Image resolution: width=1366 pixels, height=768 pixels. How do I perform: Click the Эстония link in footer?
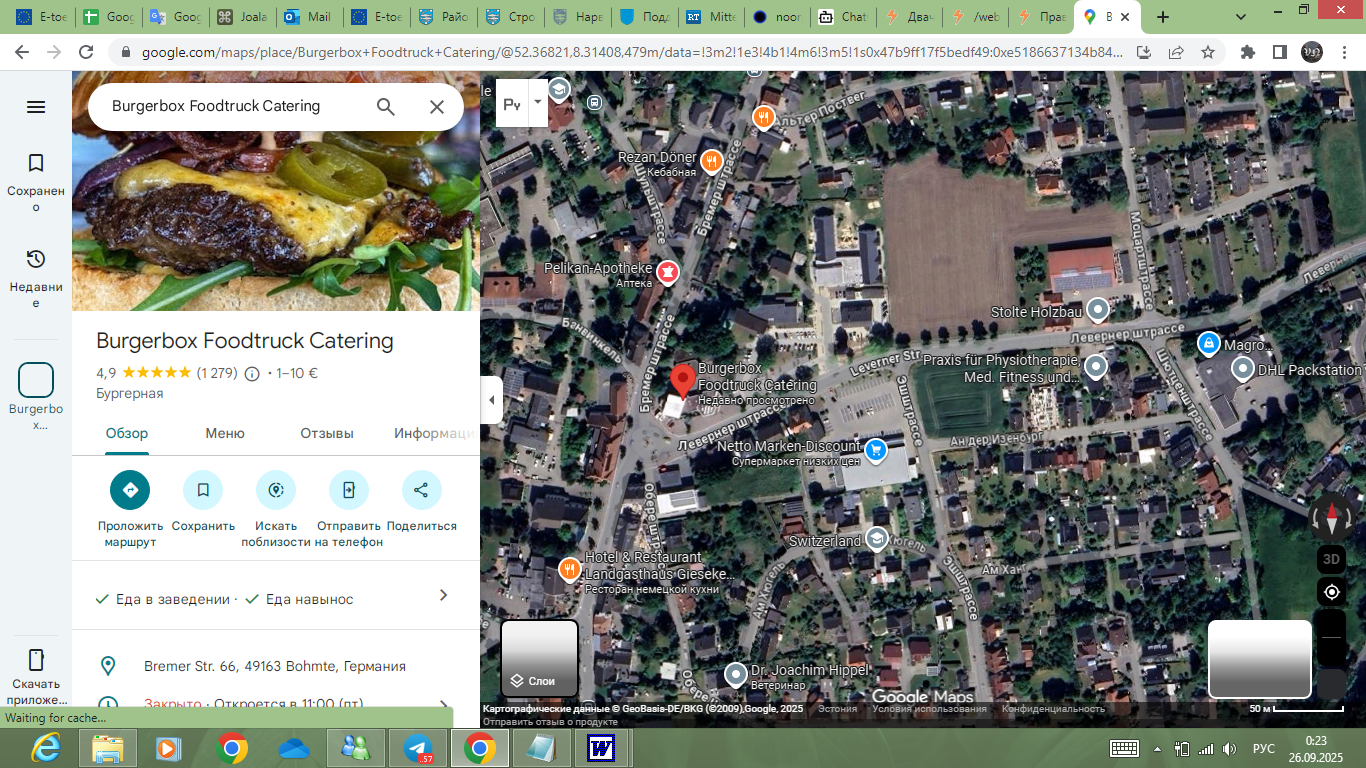837,709
